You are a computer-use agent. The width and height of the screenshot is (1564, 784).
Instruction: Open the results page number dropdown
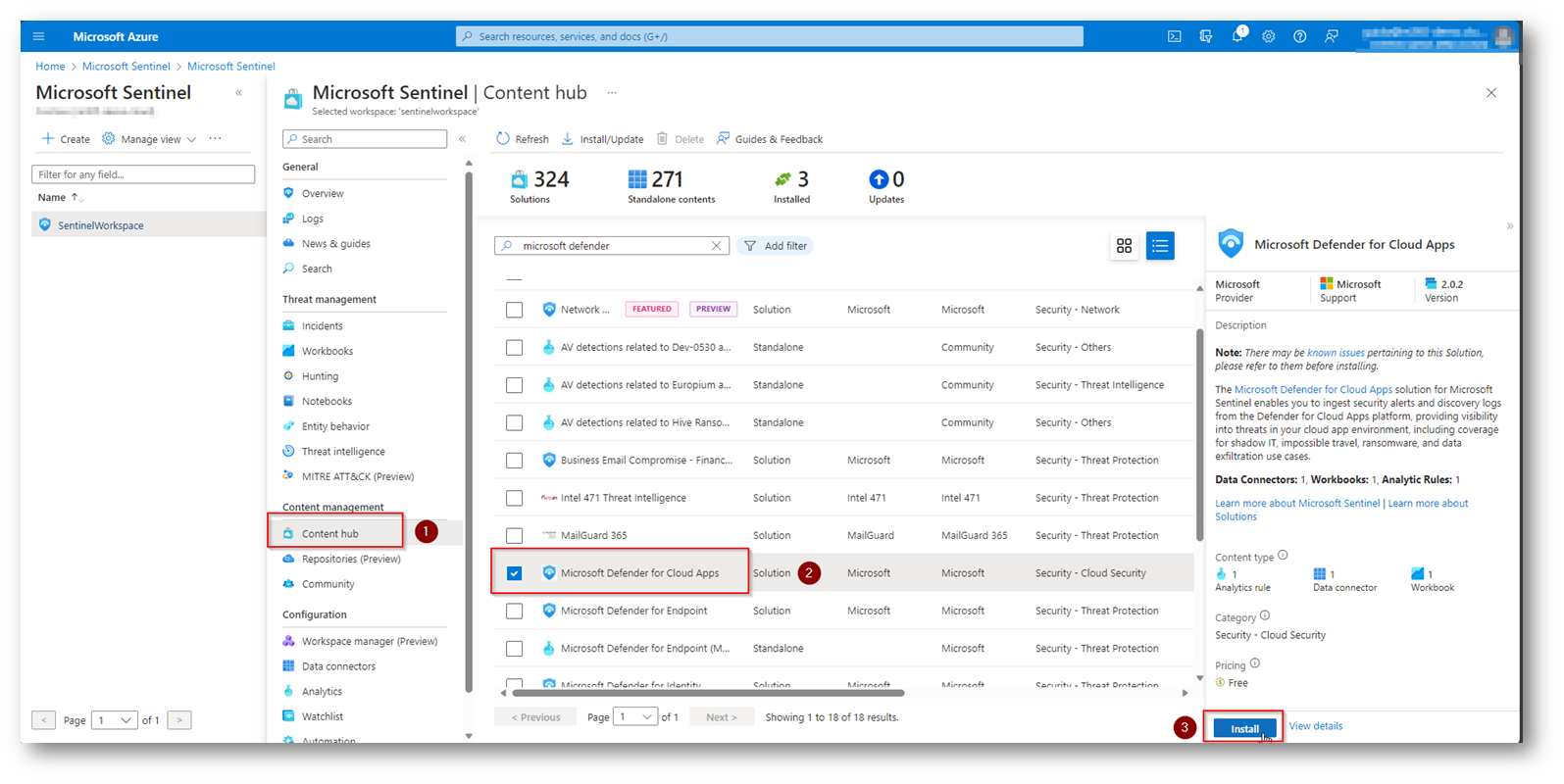634,717
